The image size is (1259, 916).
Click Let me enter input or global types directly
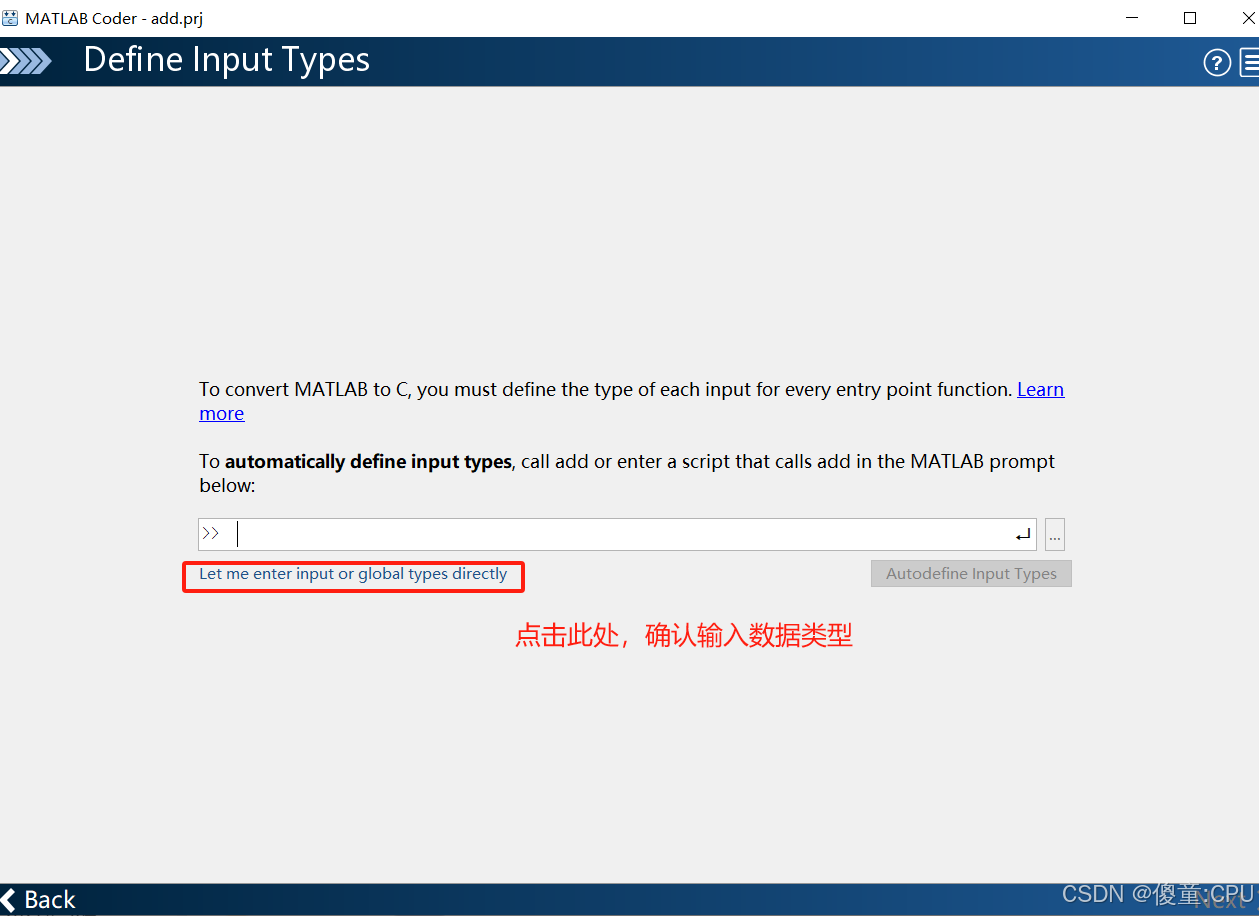tap(353, 574)
